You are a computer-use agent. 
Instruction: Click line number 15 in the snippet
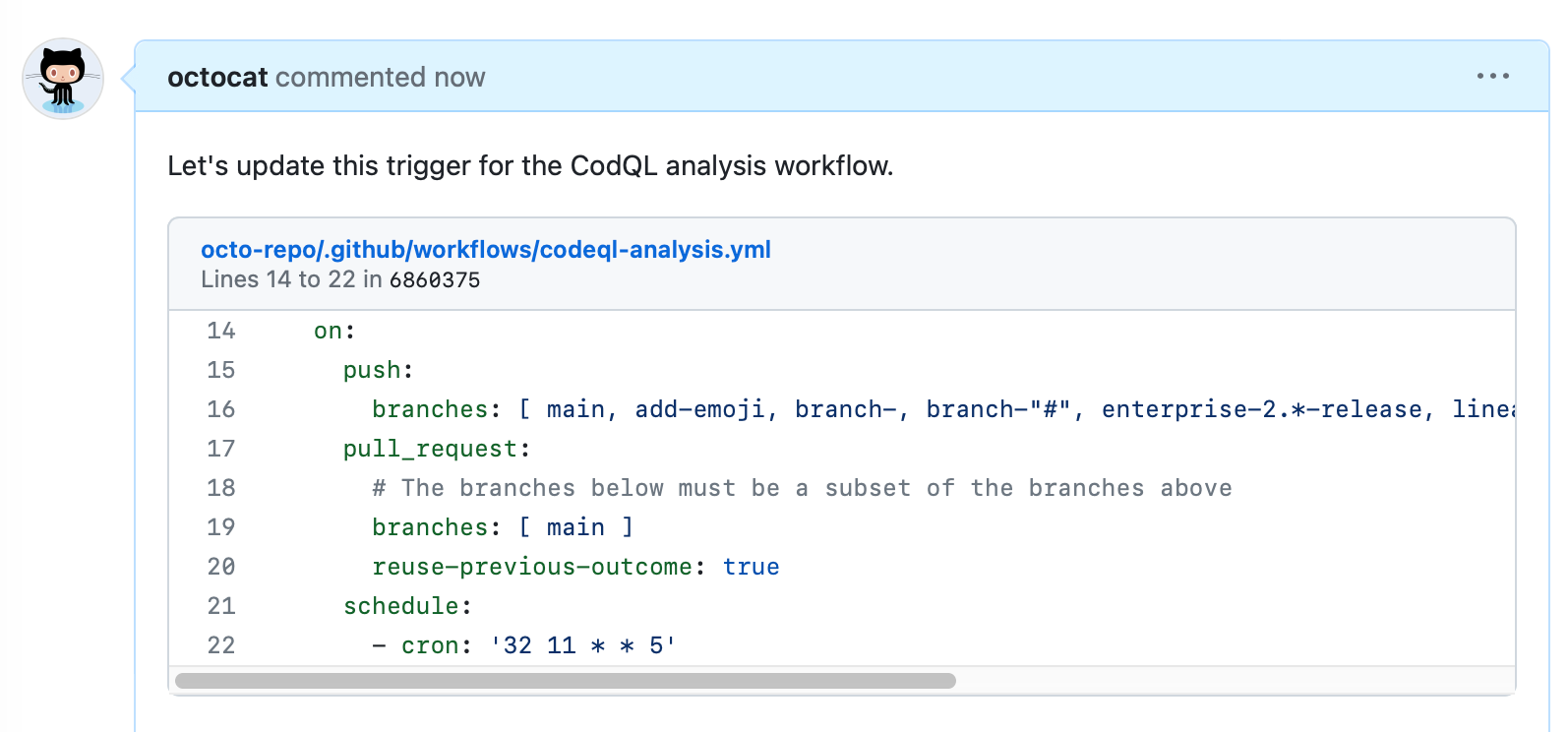[220, 370]
